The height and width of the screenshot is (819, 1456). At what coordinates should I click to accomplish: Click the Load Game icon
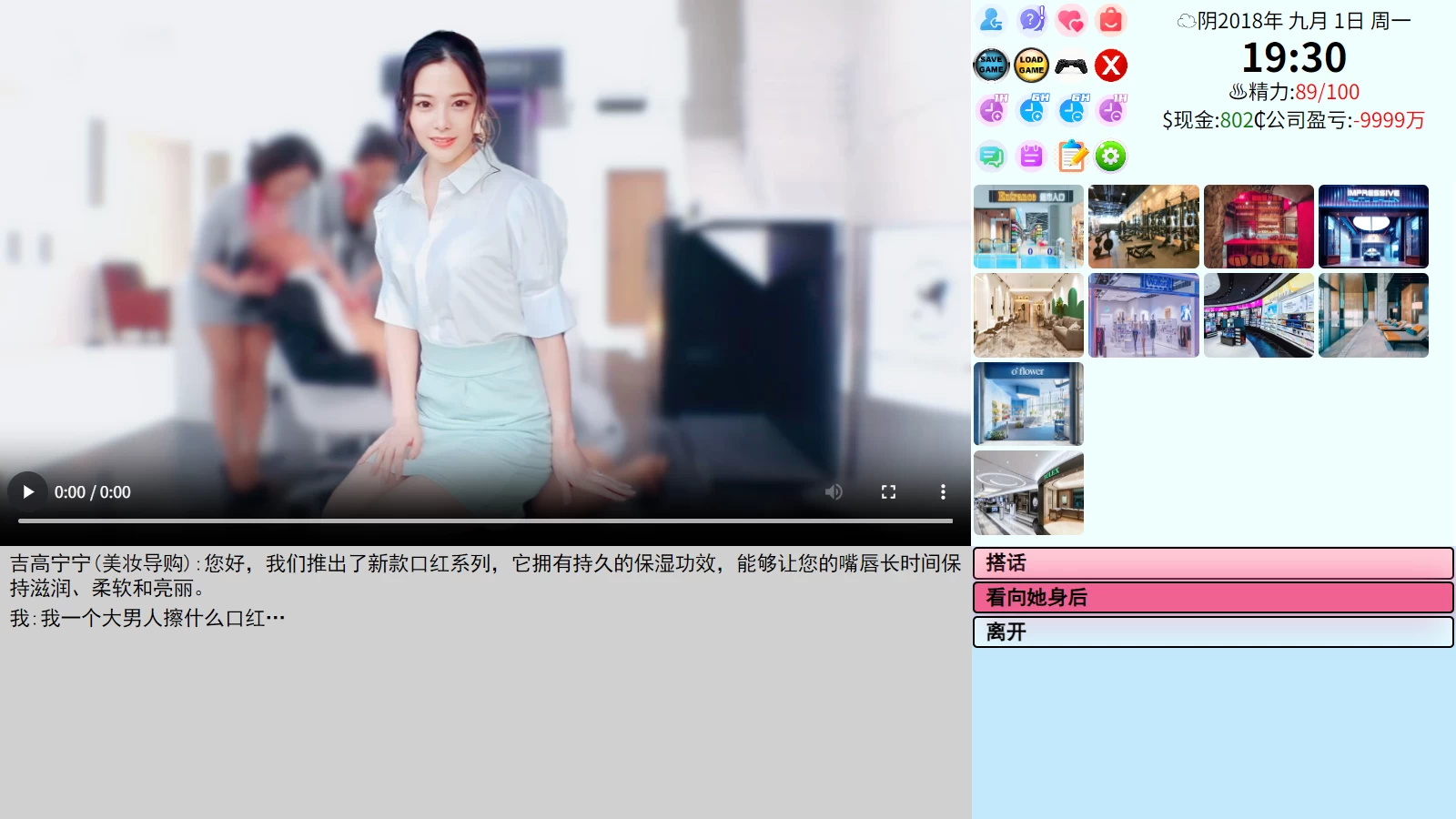tap(1031, 65)
